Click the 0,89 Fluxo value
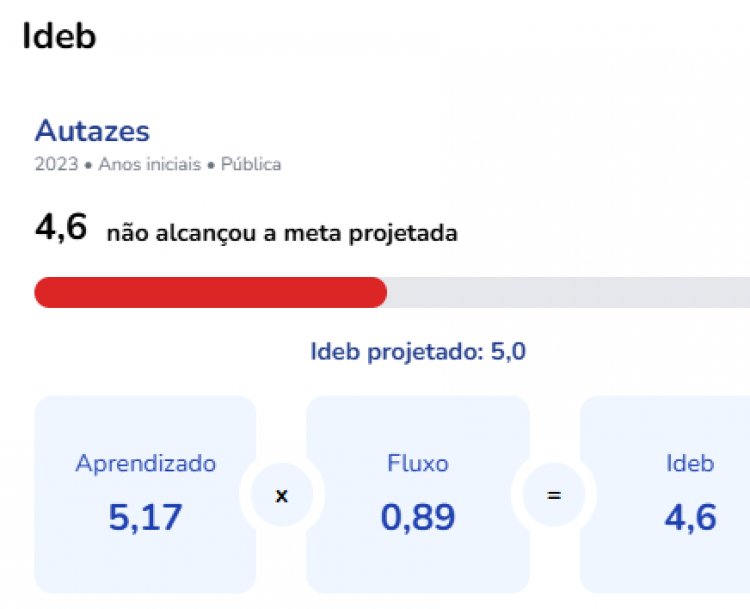 [x=417, y=517]
